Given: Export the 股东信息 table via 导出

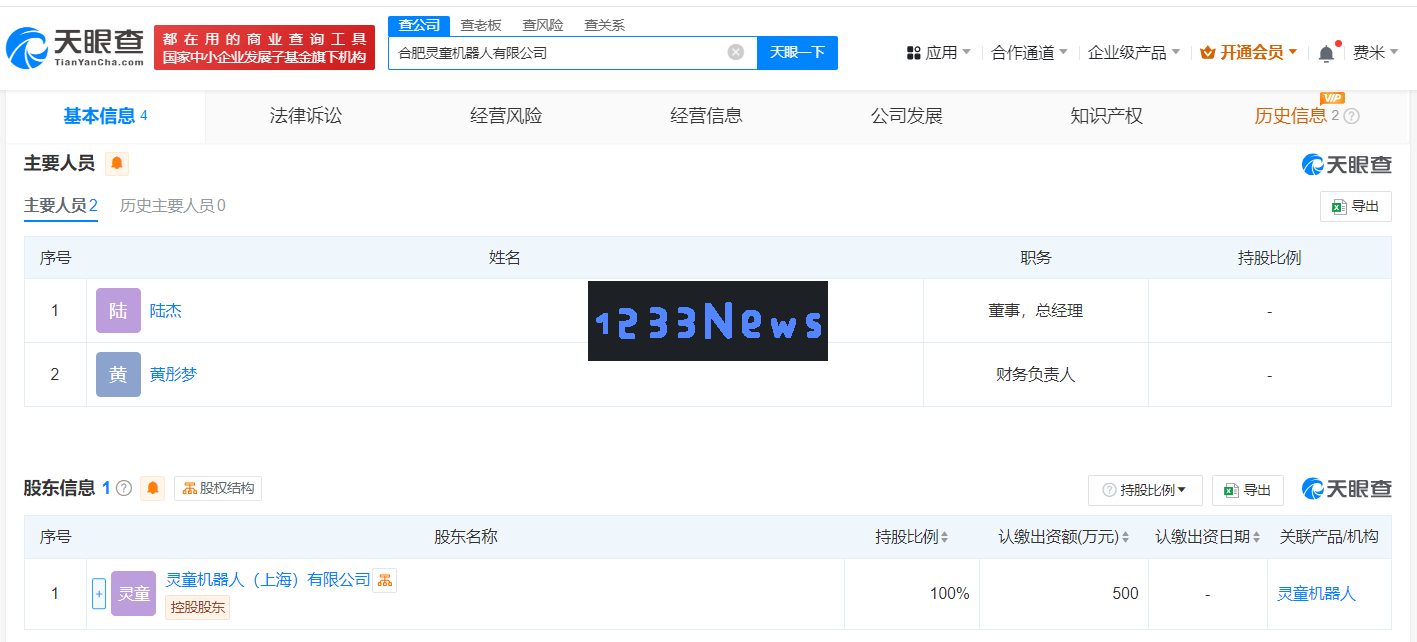Looking at the screenshot, I should click(1247, 490).
